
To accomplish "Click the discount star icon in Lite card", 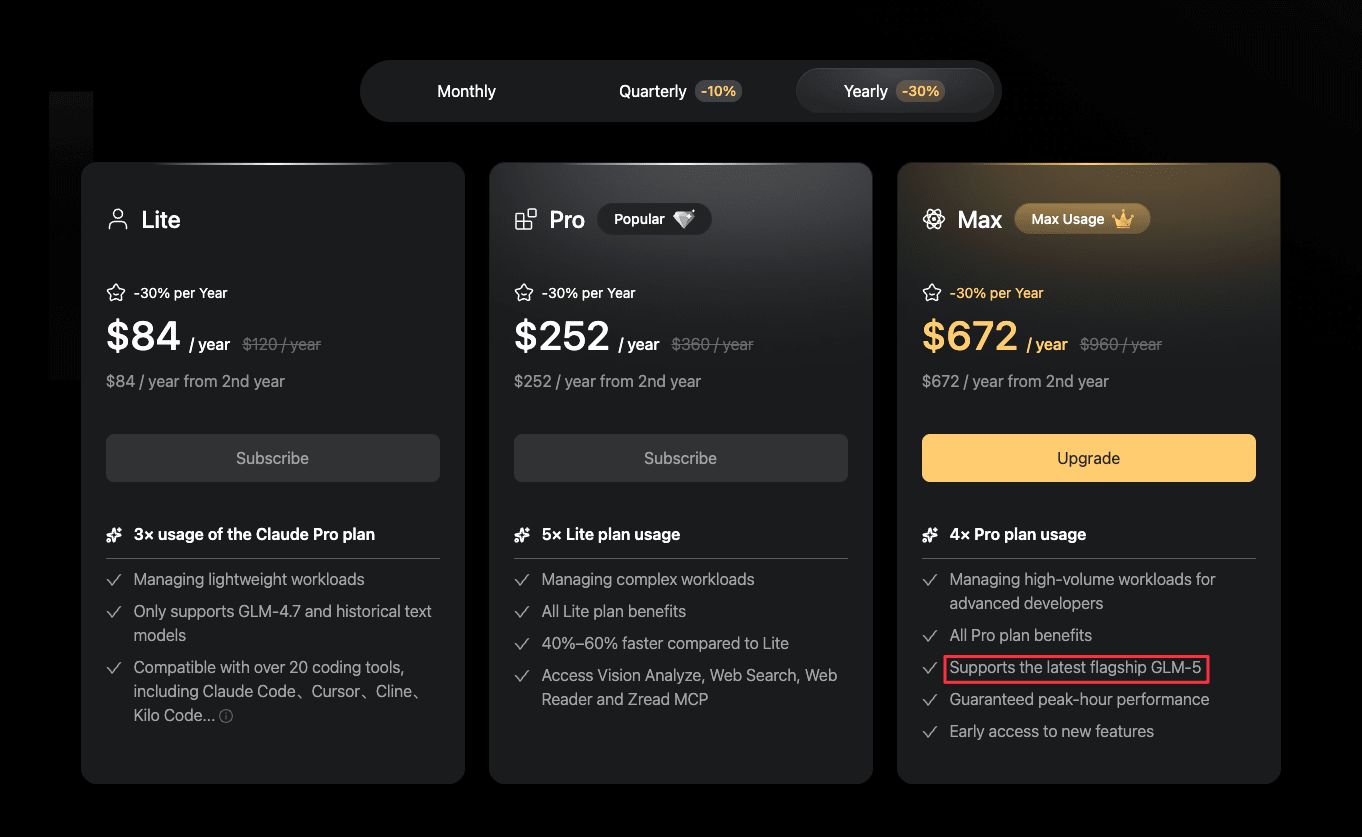I will pos(116,293).
